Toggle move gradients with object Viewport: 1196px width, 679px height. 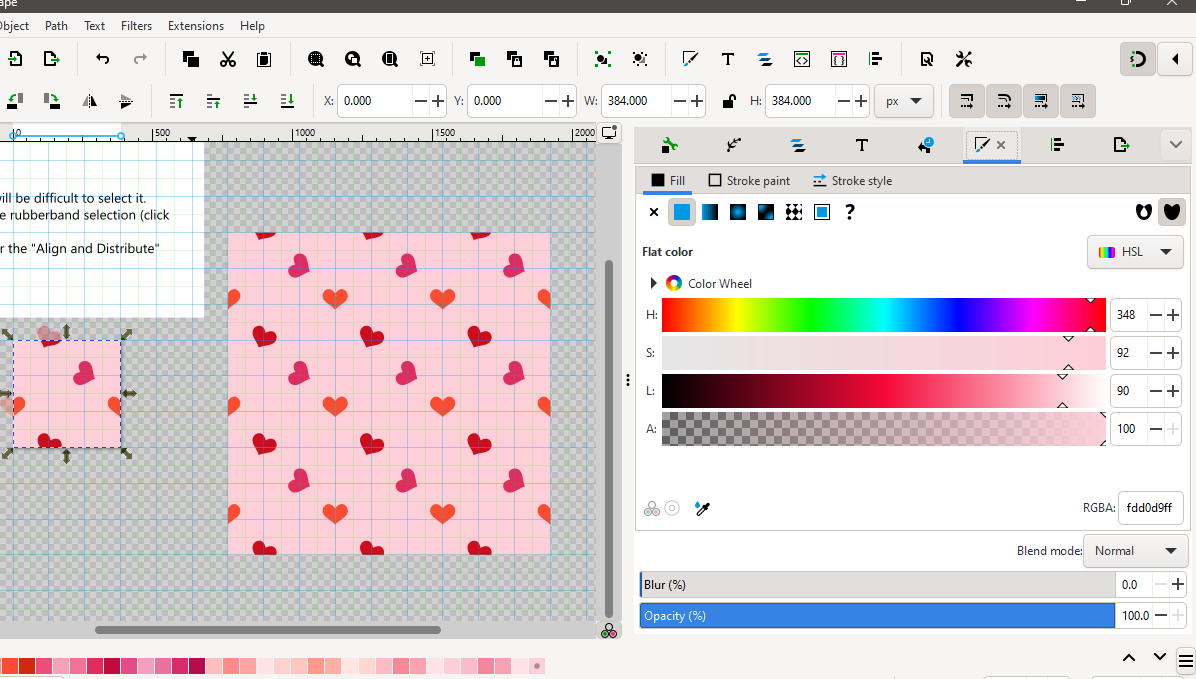(1040, 101)
